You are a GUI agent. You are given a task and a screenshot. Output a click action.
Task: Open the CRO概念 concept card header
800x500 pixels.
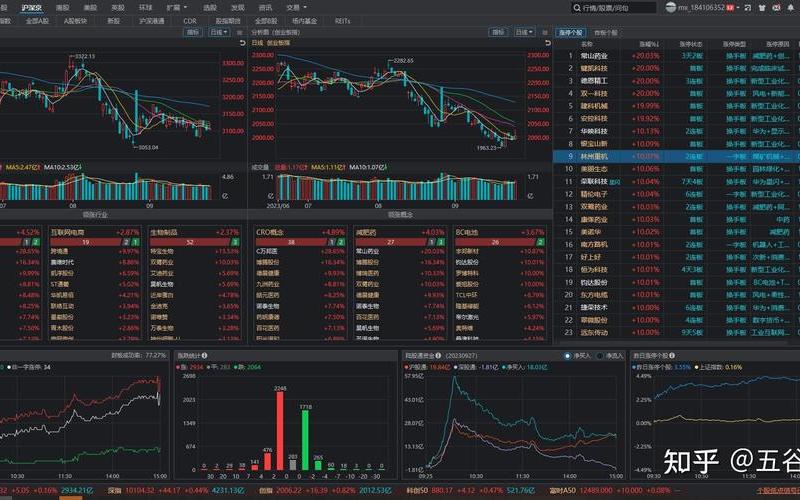click(300, 232)
